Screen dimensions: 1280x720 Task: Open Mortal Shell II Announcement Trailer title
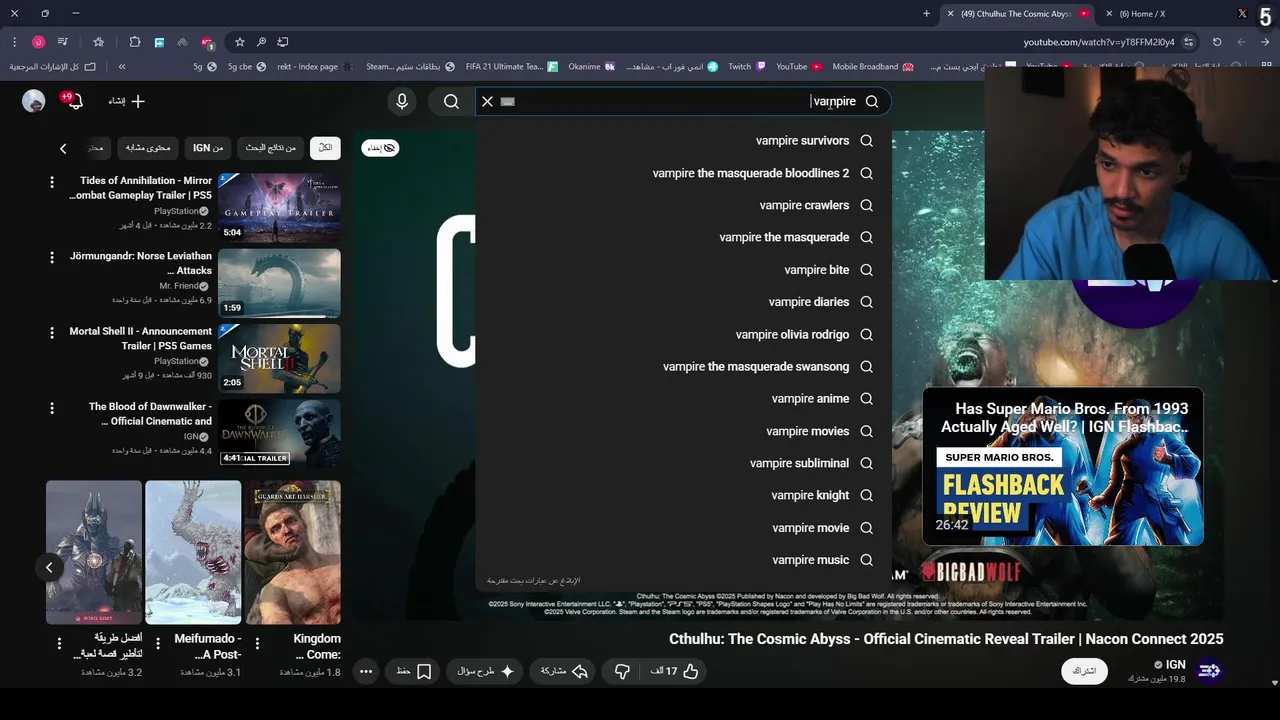[x=141, y=338]
